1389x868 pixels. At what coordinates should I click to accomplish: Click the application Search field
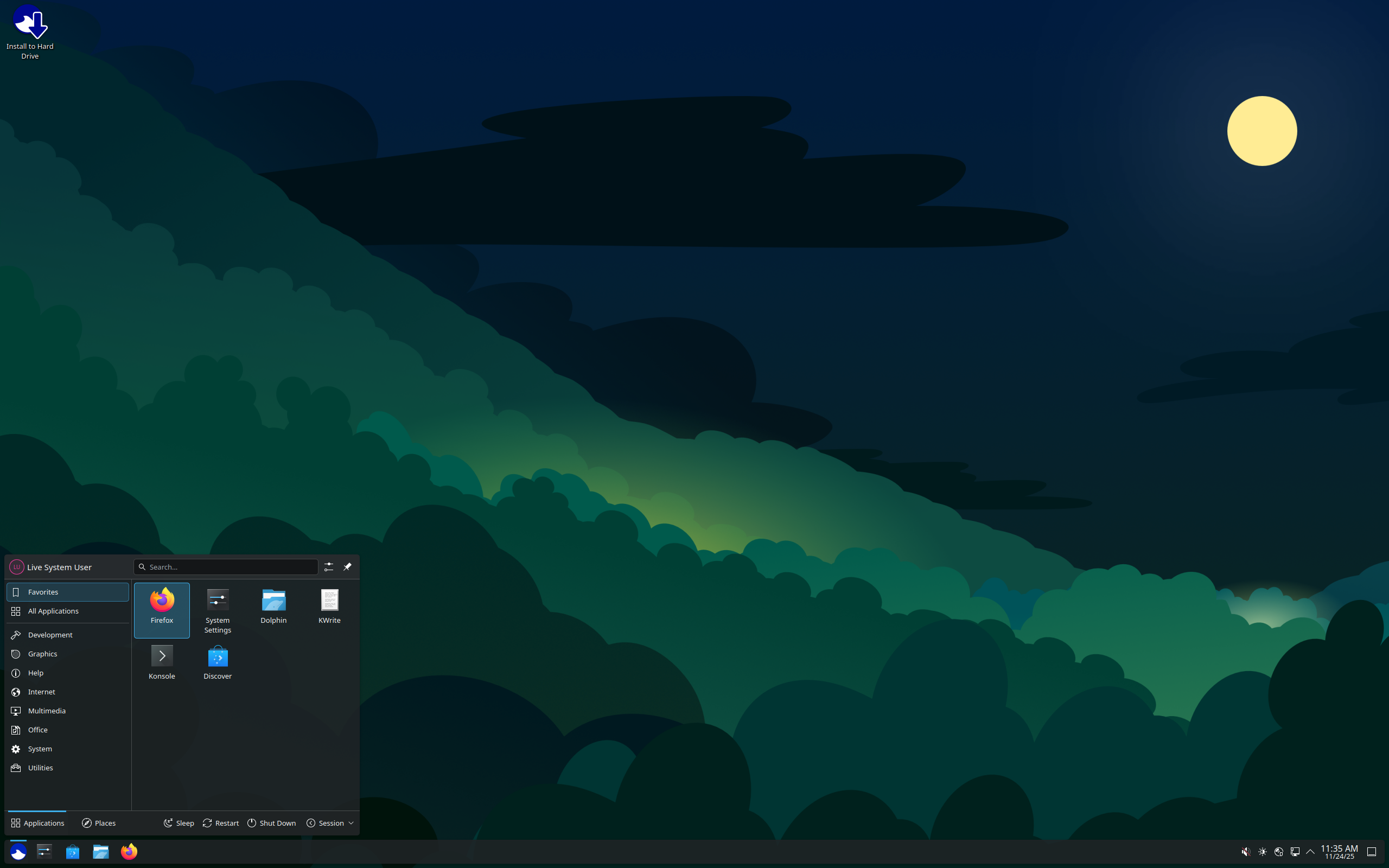(x=230, y=566)
